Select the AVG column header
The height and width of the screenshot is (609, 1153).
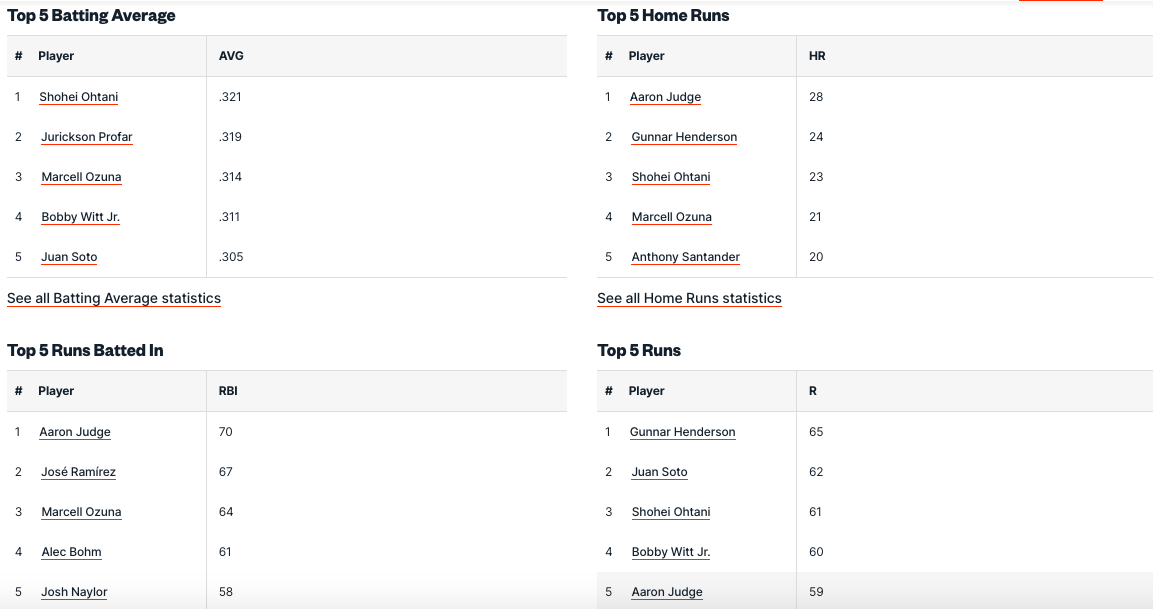coord(231,56)
